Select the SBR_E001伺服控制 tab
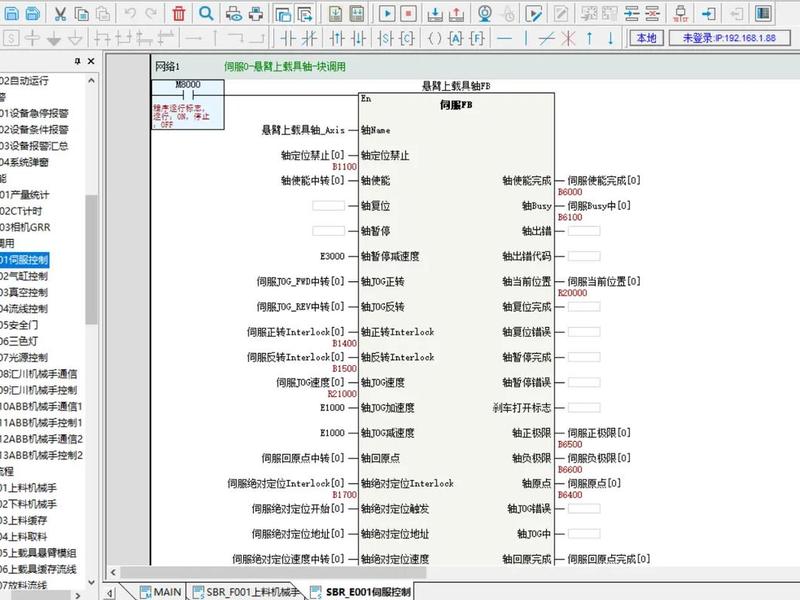The width and height of the screenshot is (800, 600). (361, 592)
